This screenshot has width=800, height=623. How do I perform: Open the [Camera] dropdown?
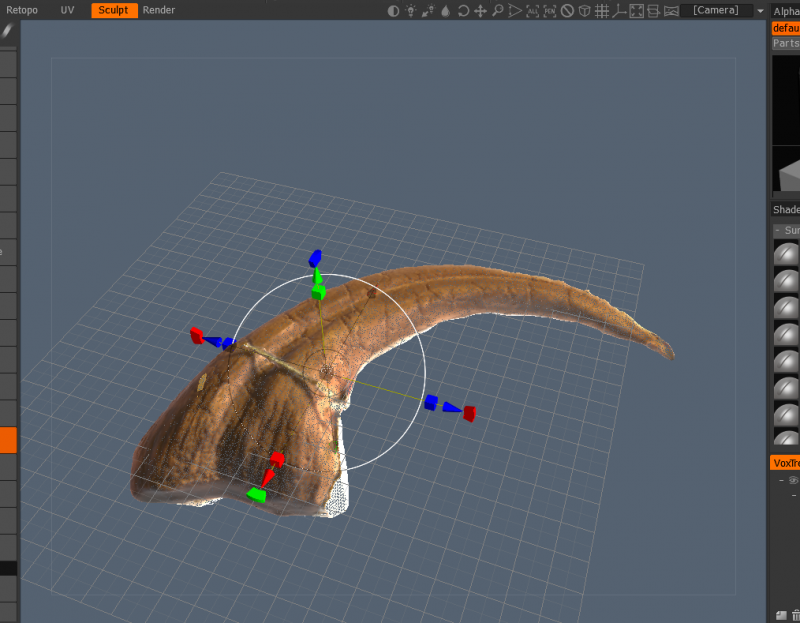715,11
